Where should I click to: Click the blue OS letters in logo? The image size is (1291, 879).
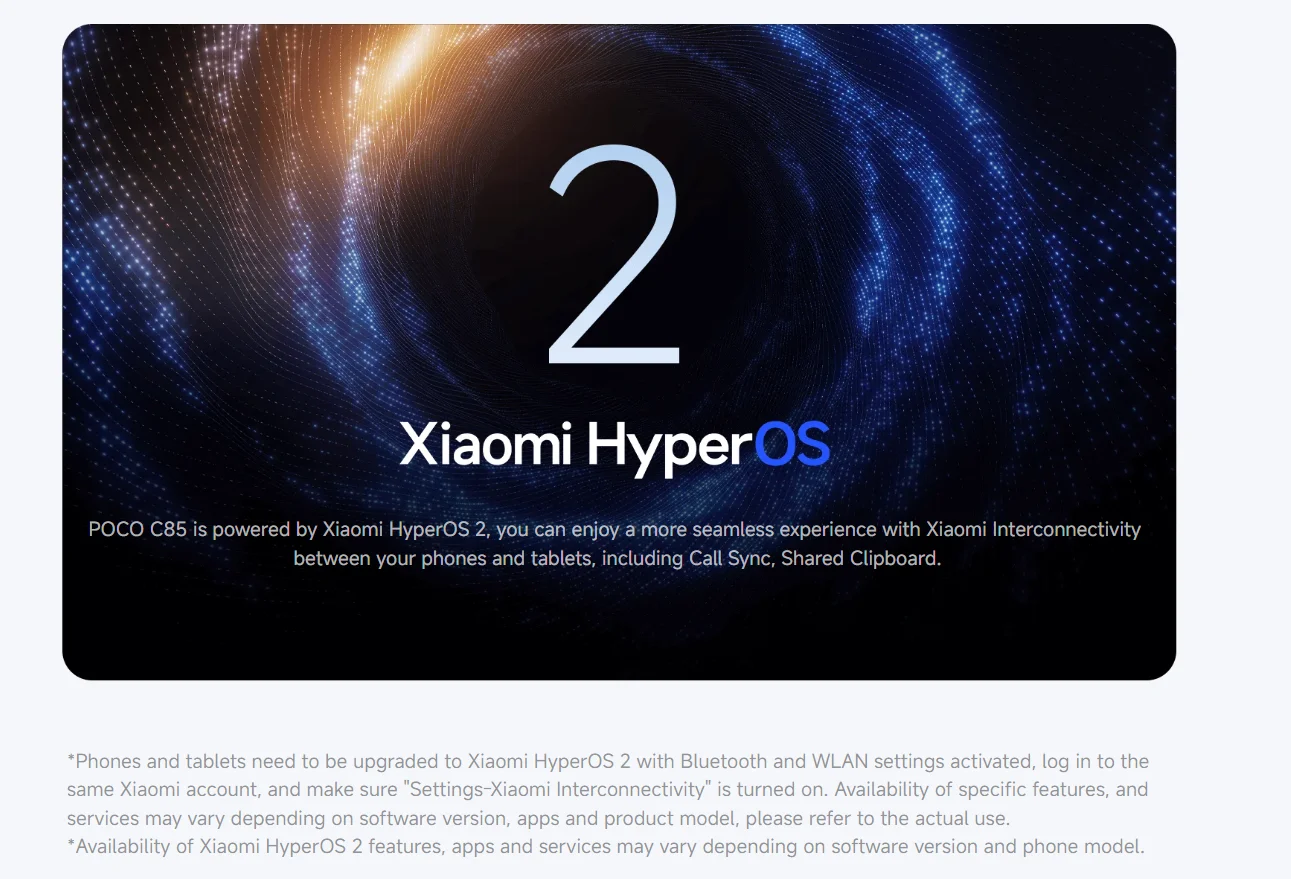[791, 444]
